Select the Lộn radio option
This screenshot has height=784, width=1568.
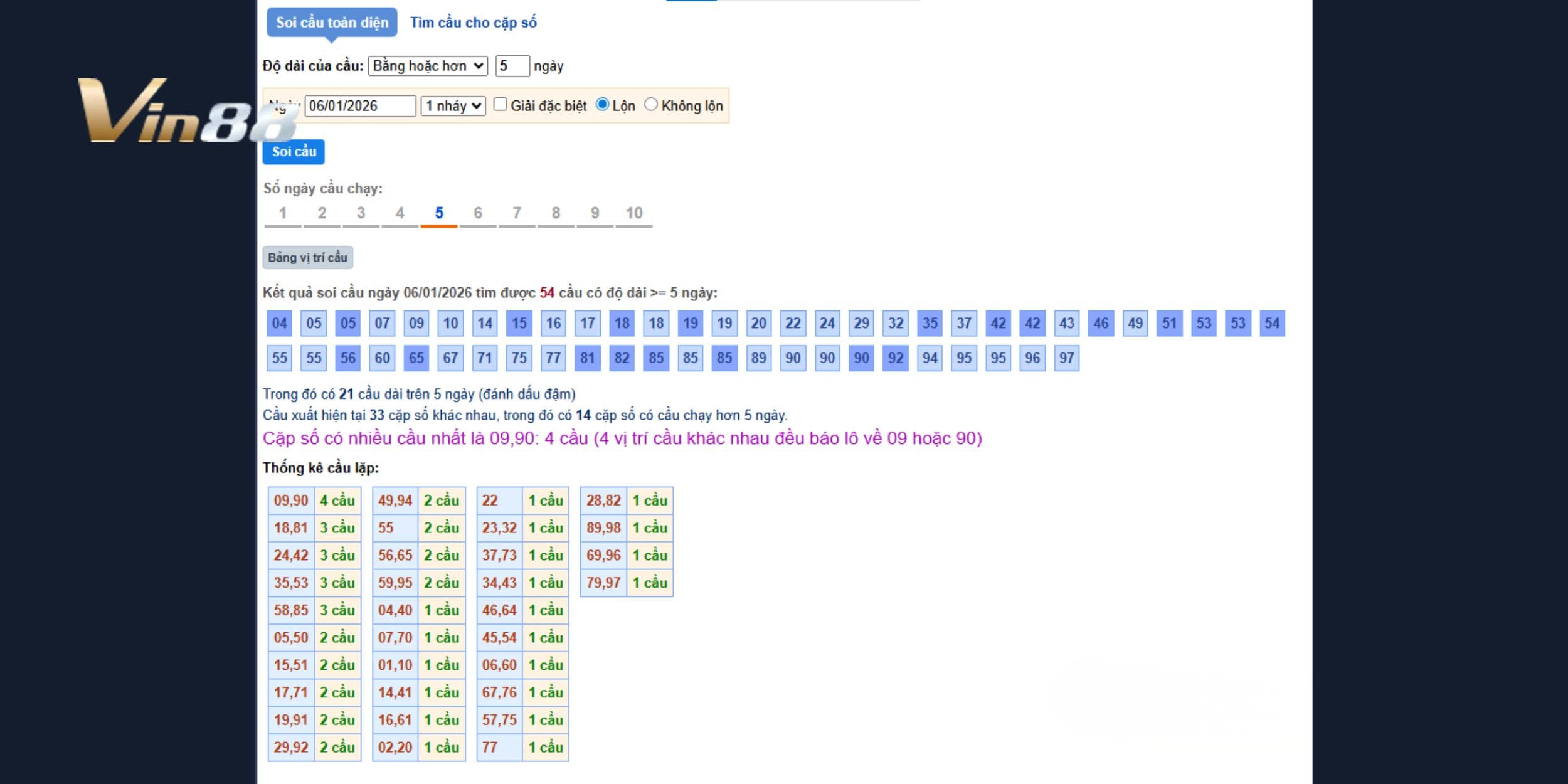coord(602,105)
